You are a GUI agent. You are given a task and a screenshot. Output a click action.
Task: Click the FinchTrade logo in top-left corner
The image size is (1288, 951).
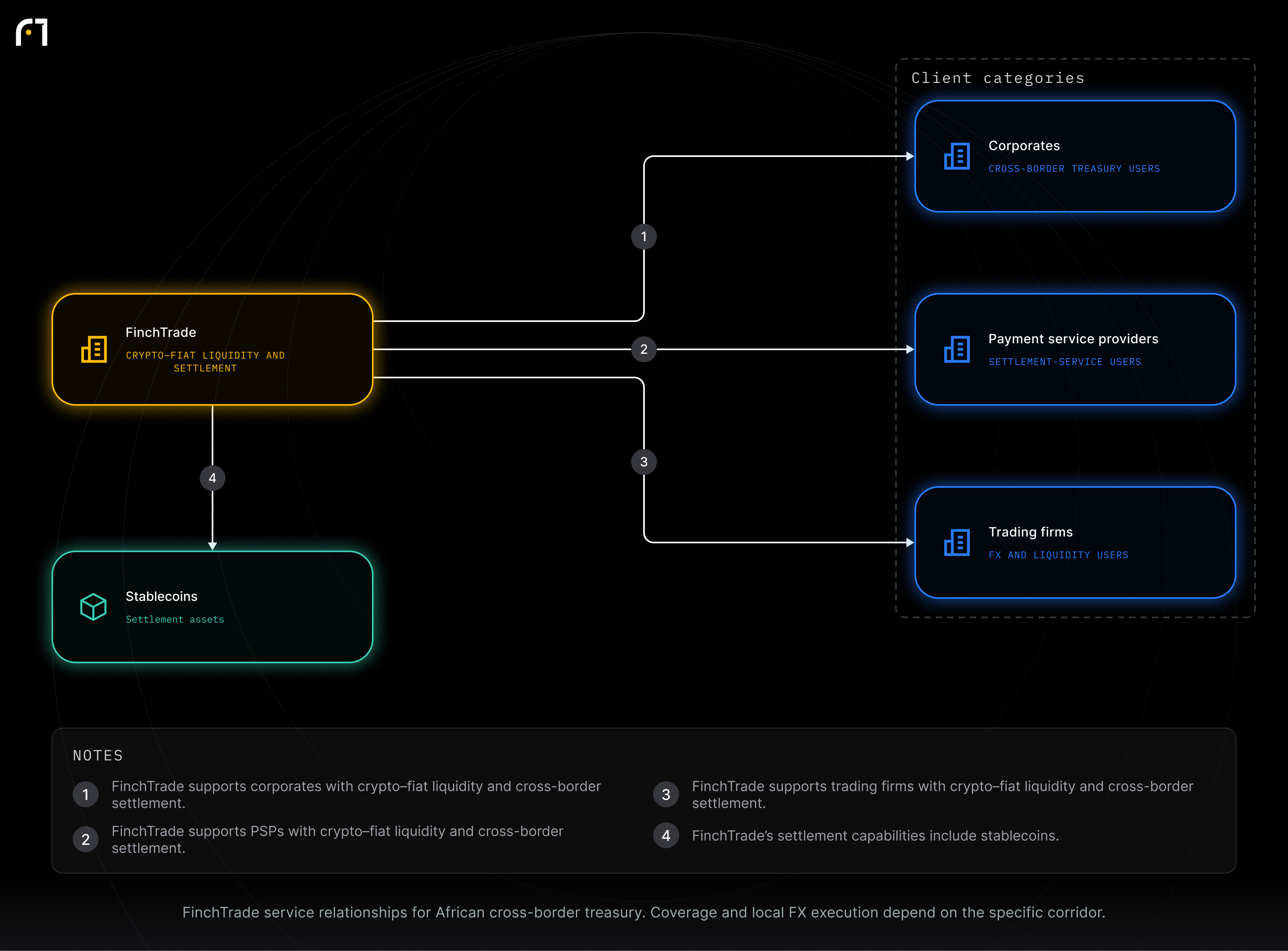(x=32, y=32)
